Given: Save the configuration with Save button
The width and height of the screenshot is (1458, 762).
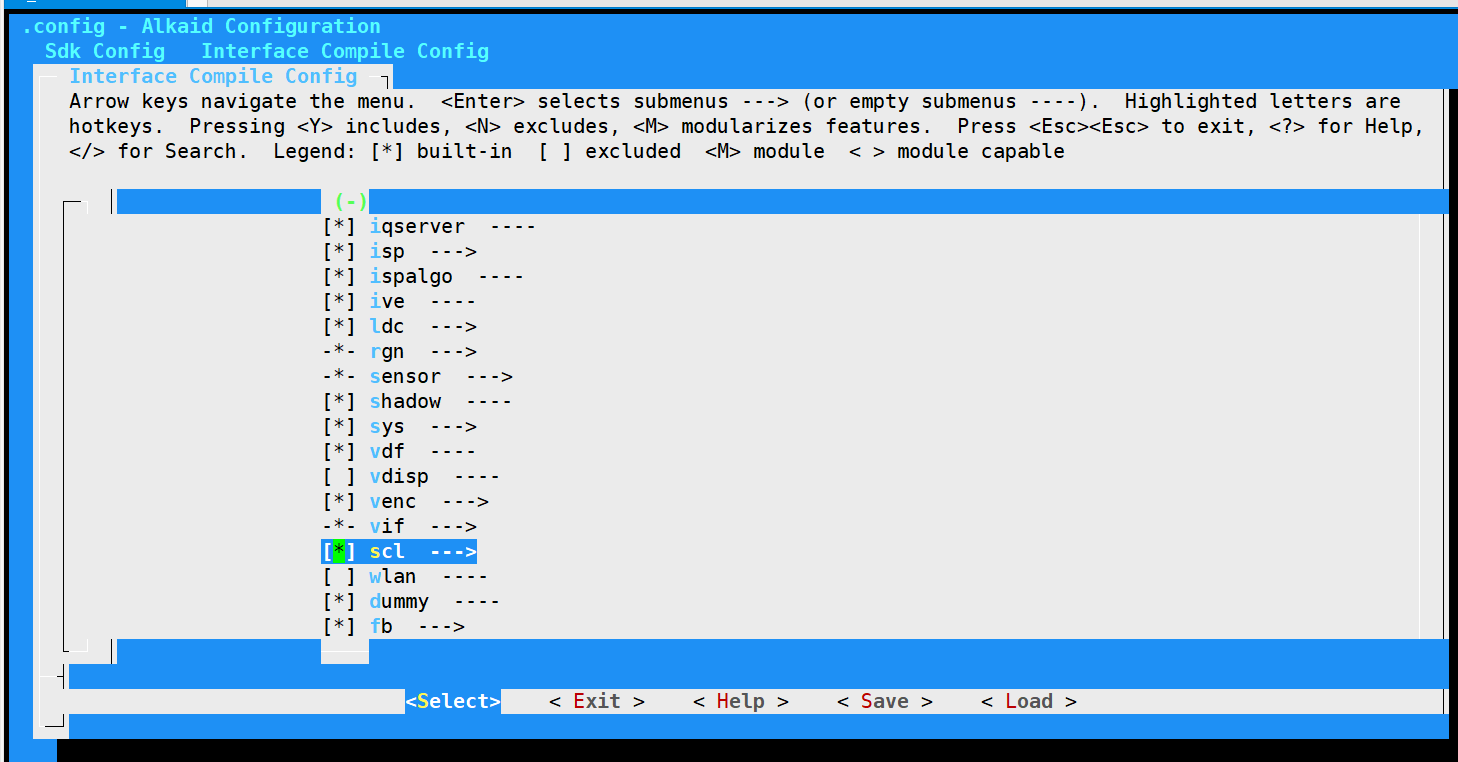Looking at the screenshot, I should pyautogui.click(x=885, y=702).
